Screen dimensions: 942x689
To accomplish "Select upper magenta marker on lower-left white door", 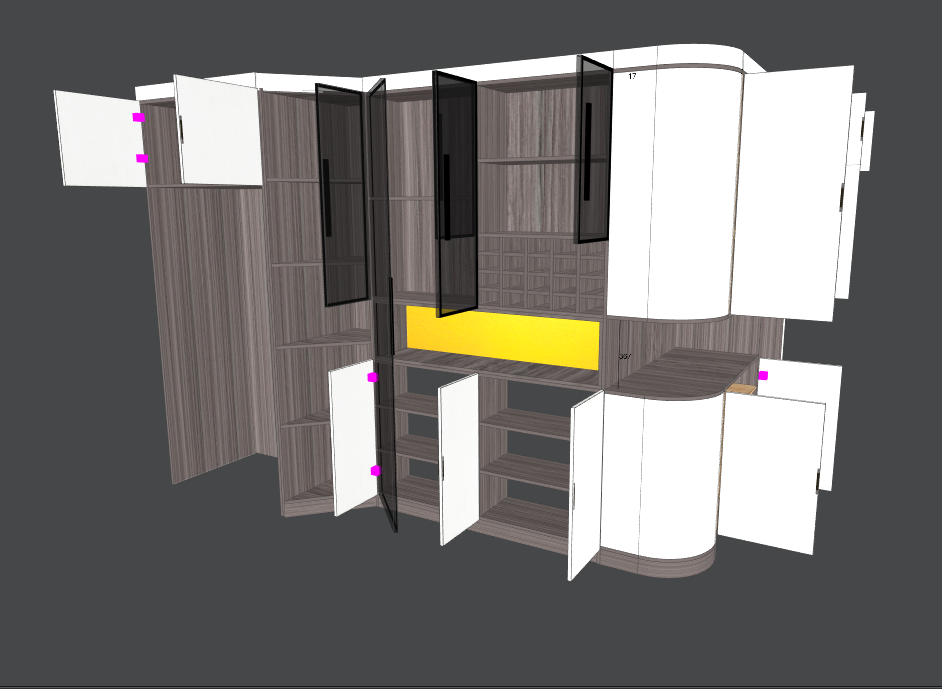I will (373, 377).
